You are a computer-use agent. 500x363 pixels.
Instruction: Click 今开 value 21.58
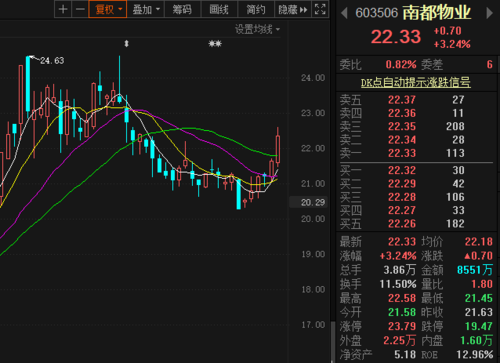[402, 312]
